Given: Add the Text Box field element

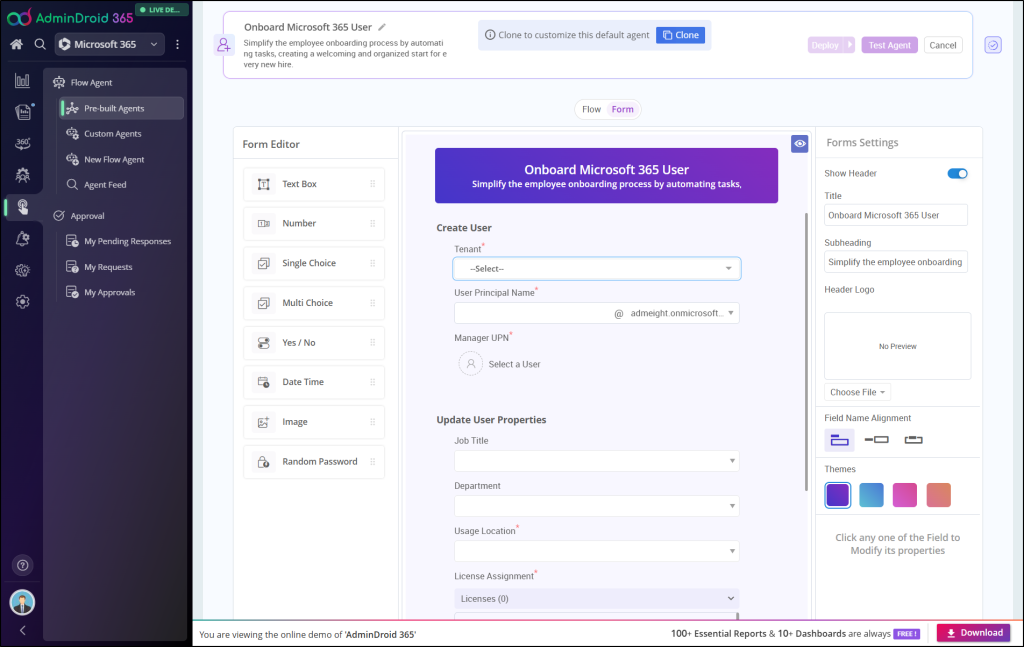Looking at the screenshot, I should pyautogui.click(x=313, y=184).
